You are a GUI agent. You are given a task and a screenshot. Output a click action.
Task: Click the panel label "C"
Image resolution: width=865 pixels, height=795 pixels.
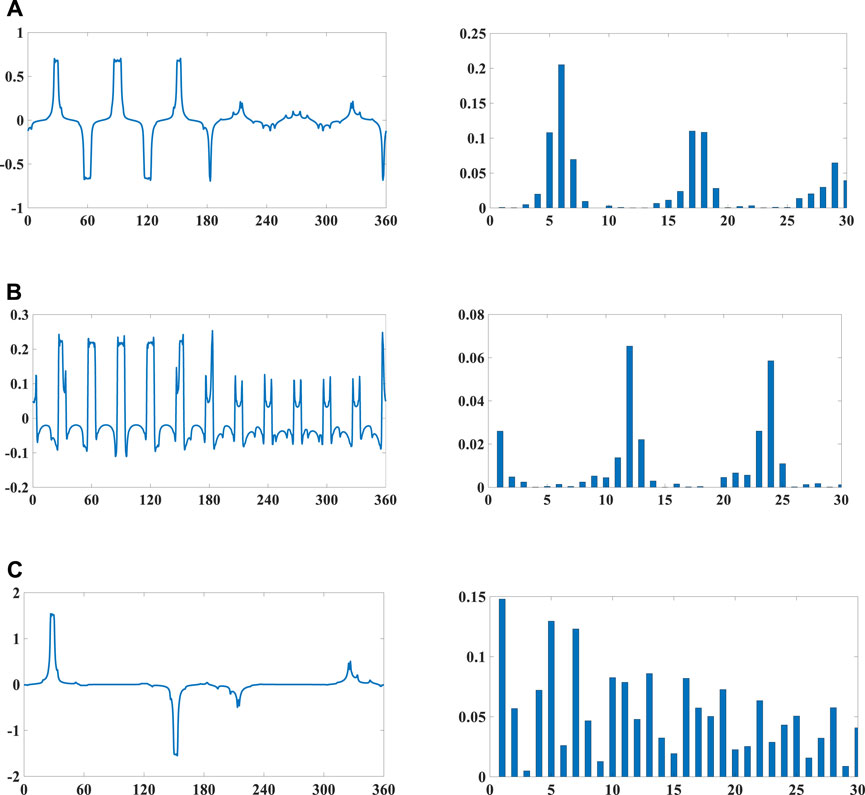(15, 570)
